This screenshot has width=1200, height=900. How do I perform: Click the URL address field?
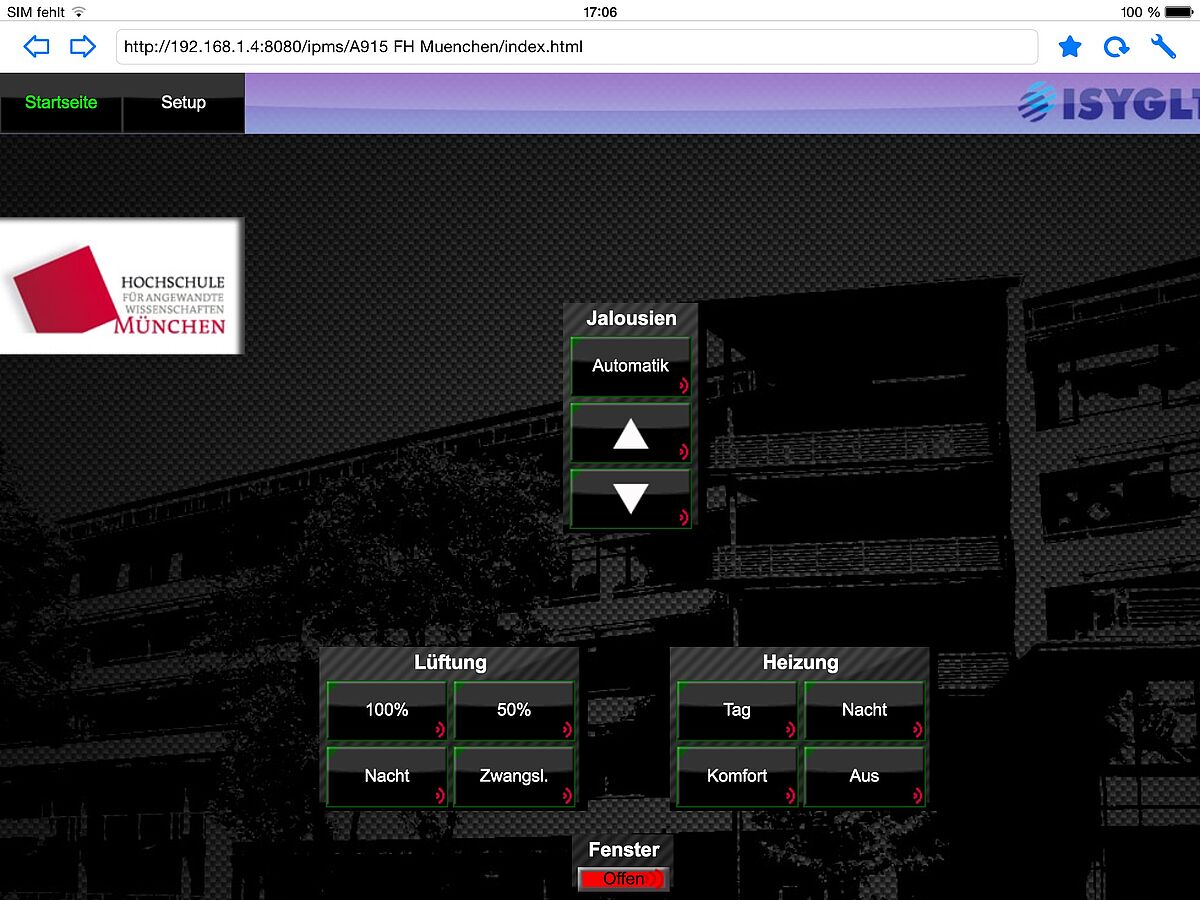(x=576, y=47)
